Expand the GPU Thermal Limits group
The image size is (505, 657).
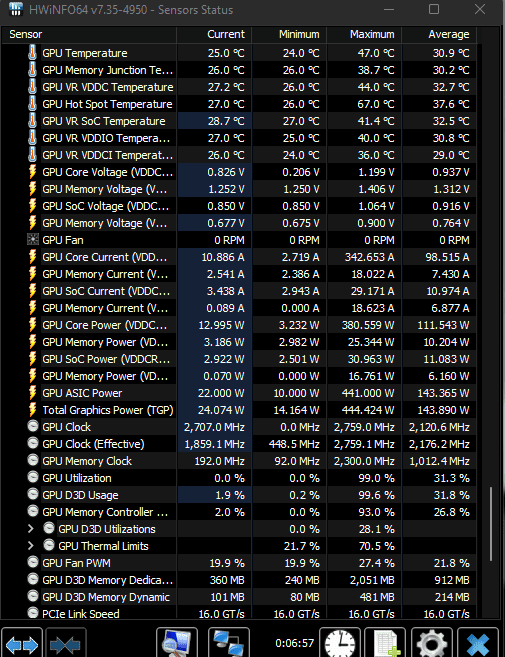pyautogui.click(x=31, y=546)
